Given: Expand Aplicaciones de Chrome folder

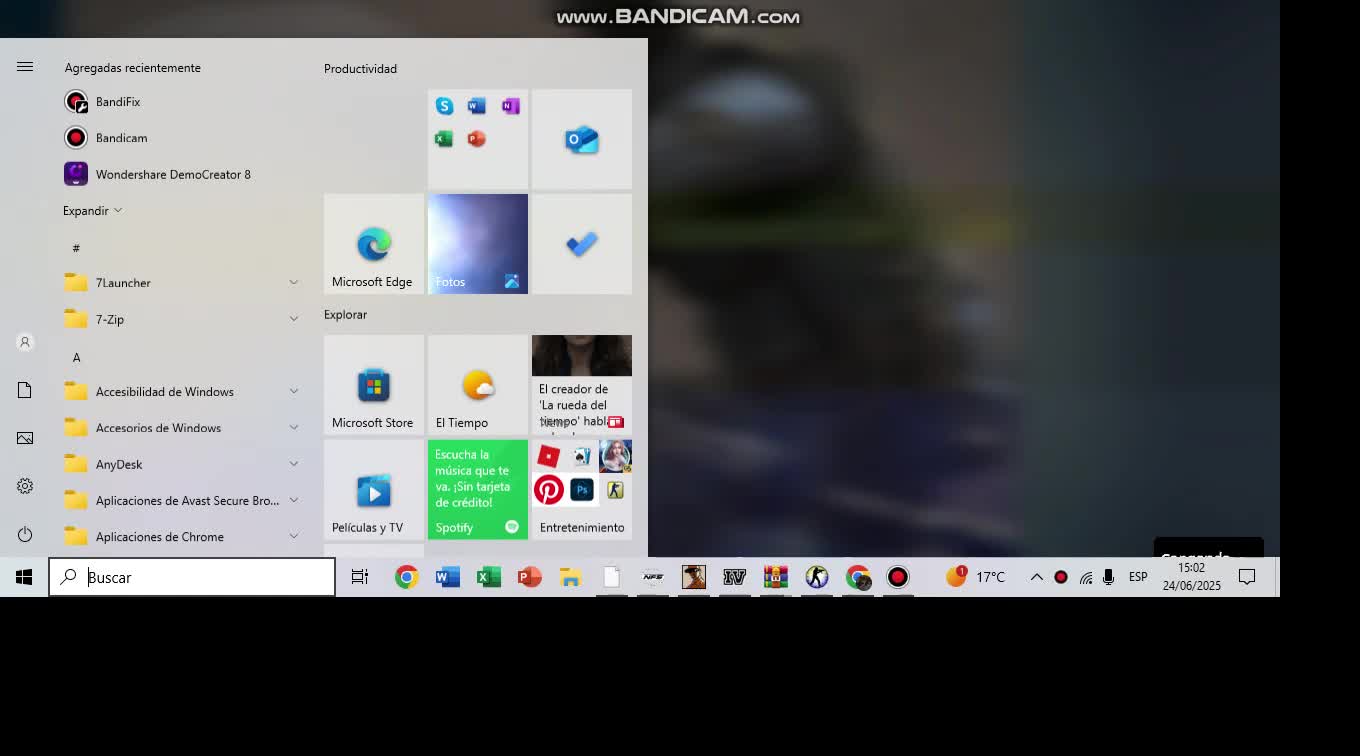Looking at the screenshot, I should point(180,537).
